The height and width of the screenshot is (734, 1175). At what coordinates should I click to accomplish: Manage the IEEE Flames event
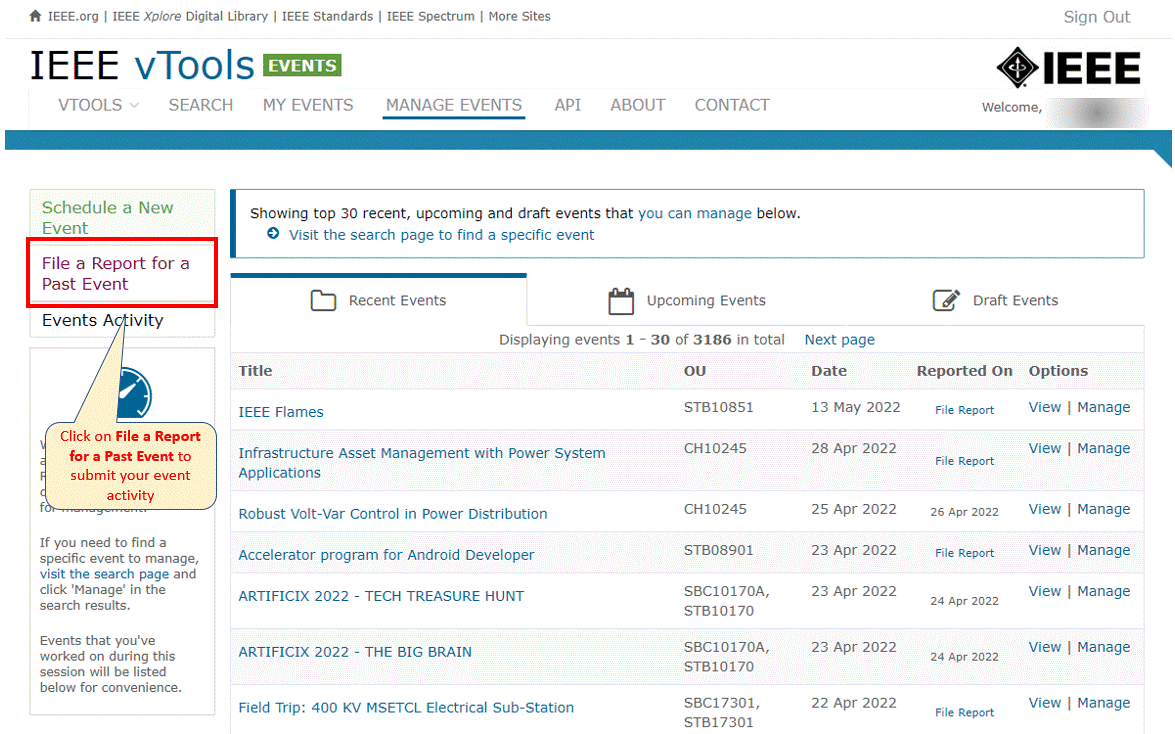[x=1103, y=407]
